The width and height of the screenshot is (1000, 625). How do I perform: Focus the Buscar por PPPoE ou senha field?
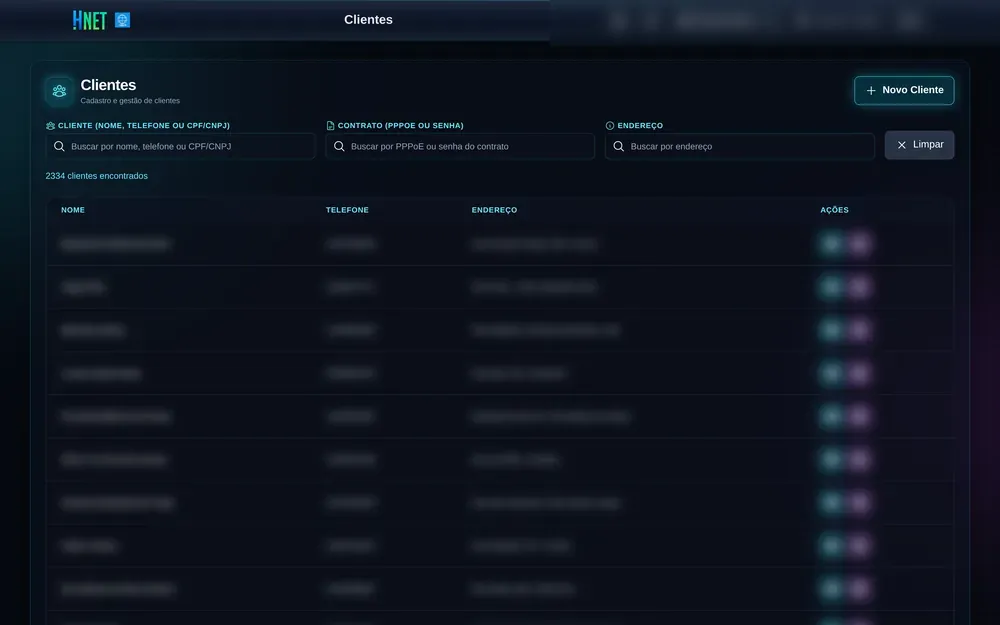[x=460, y=146]
